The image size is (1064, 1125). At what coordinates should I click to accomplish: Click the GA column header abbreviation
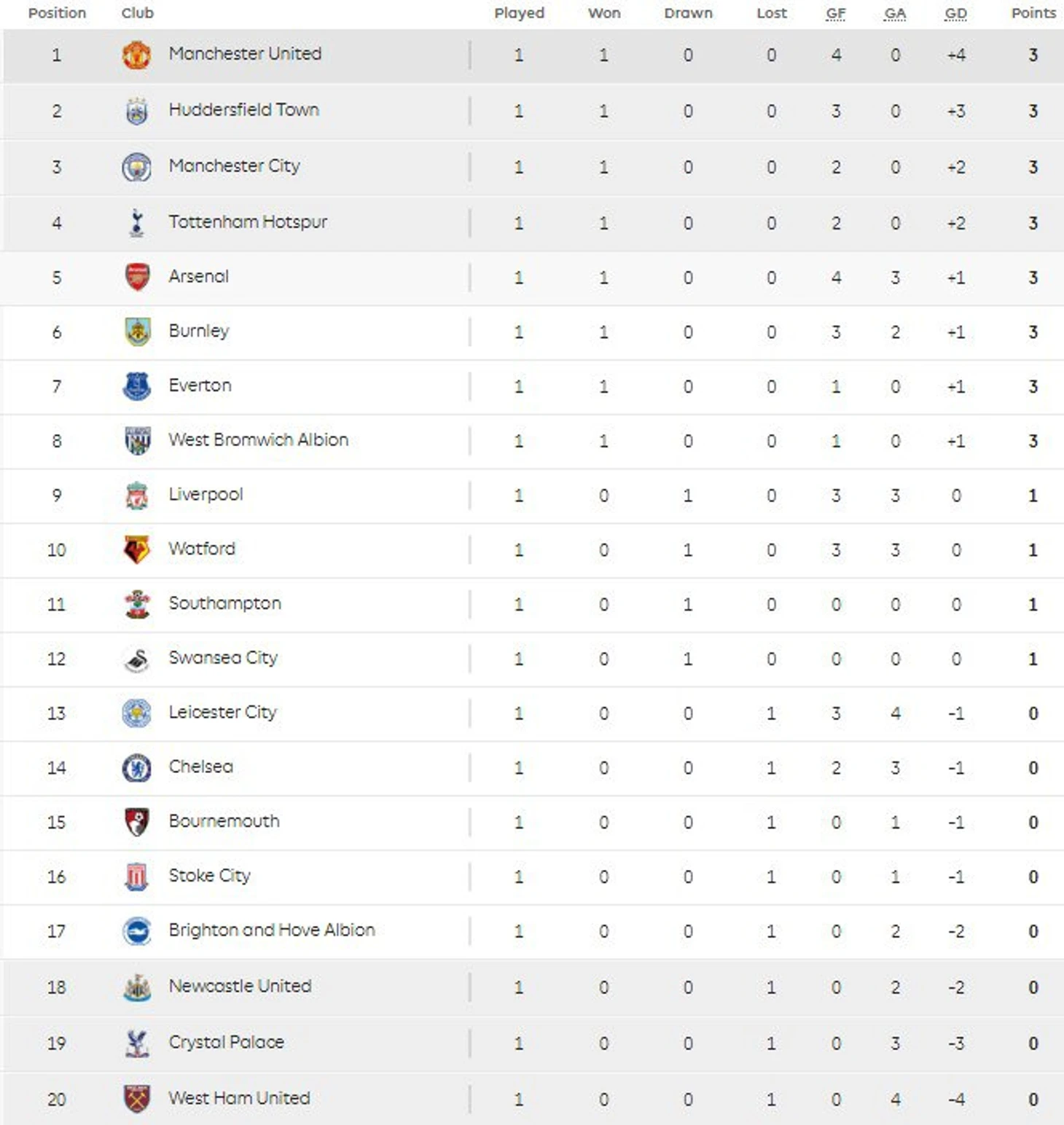[895, 14]
